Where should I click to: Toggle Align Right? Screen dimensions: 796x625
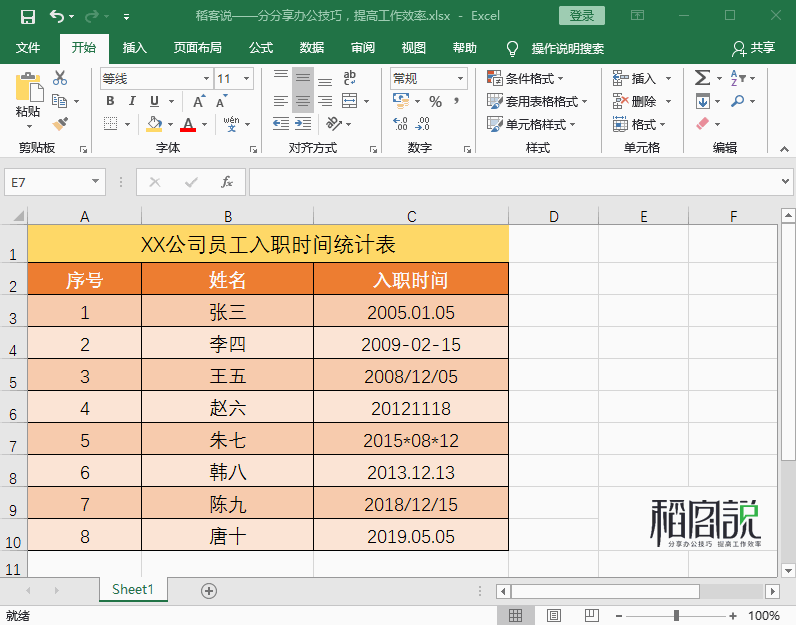(325, 101)
